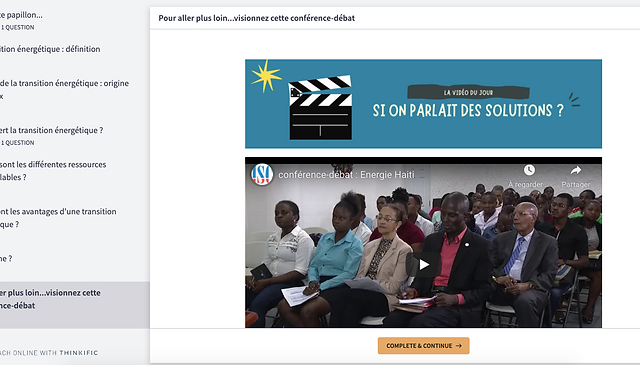This screenshot has width=640, height=365.
Task: Open video title 'conférence-débat : Energie Haïti'
Action: click(x=346, y=175)
